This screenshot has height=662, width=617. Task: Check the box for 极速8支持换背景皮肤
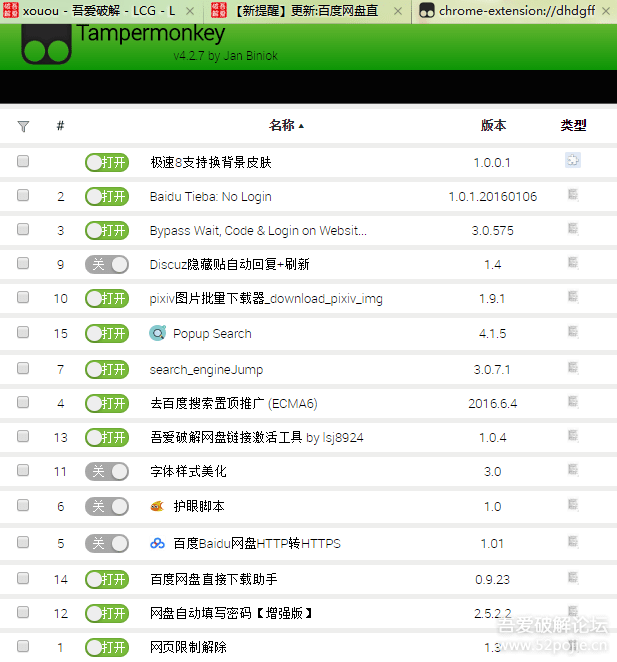(x=23, y=161)
